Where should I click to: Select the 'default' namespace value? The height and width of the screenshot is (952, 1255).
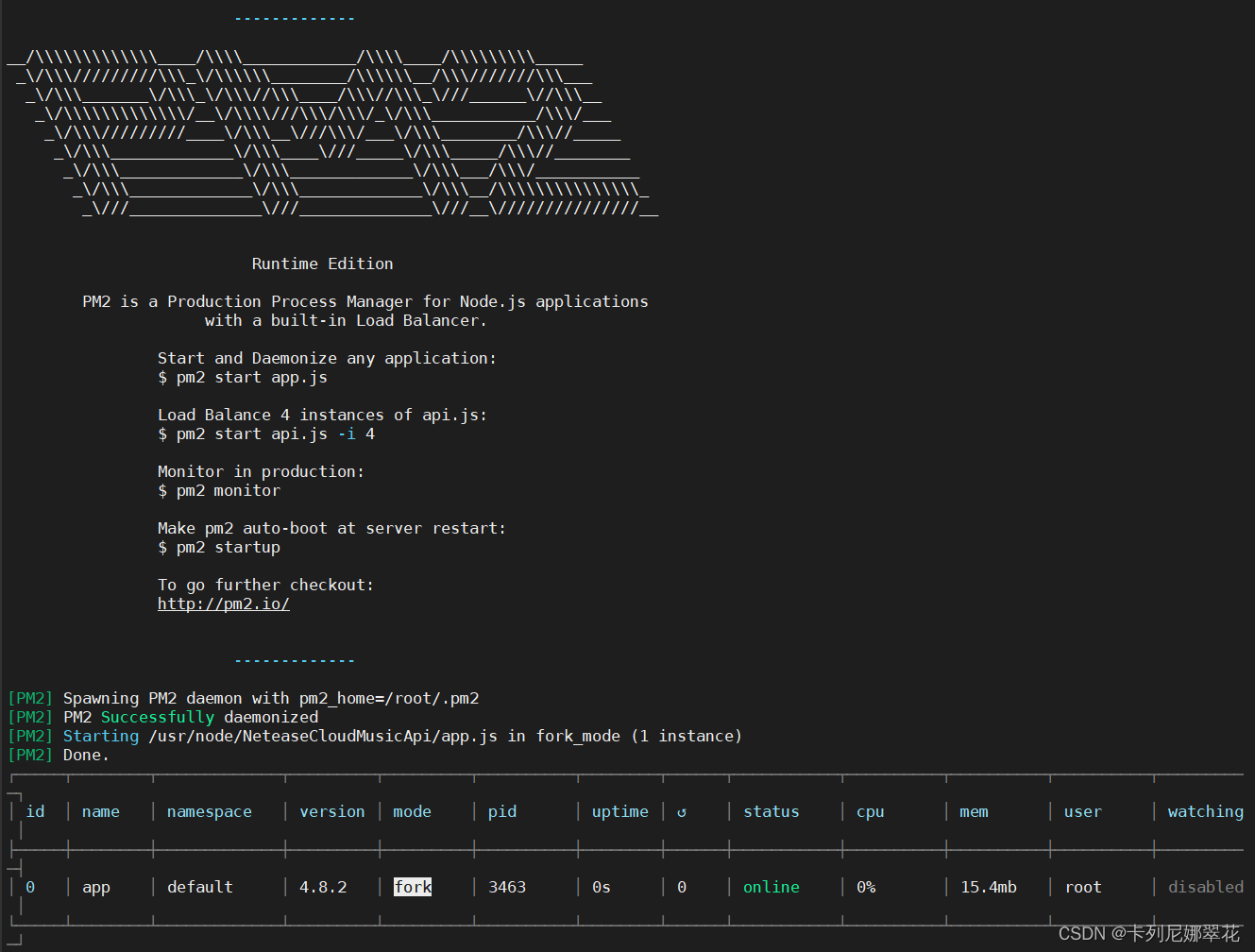pos(200,887)
